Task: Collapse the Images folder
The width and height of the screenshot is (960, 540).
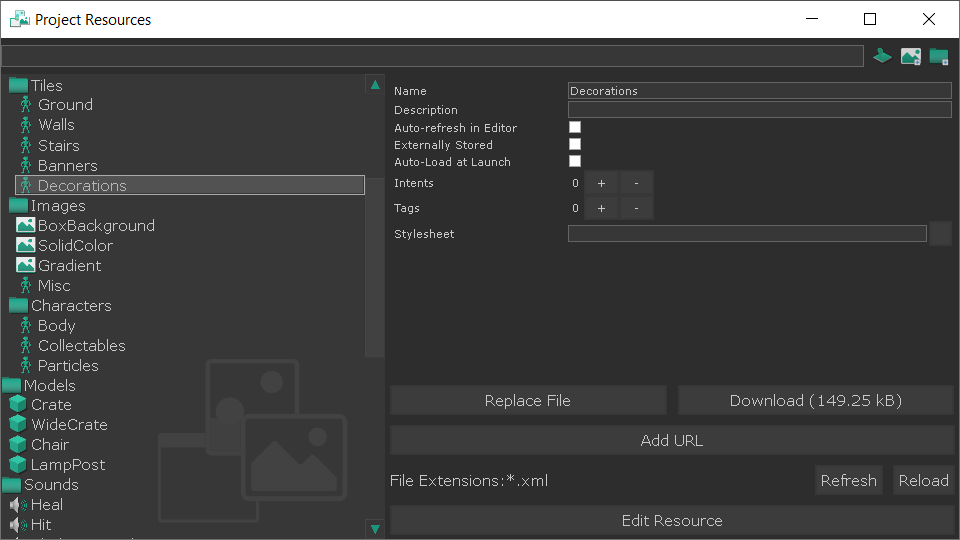Action: pos(18,206)
